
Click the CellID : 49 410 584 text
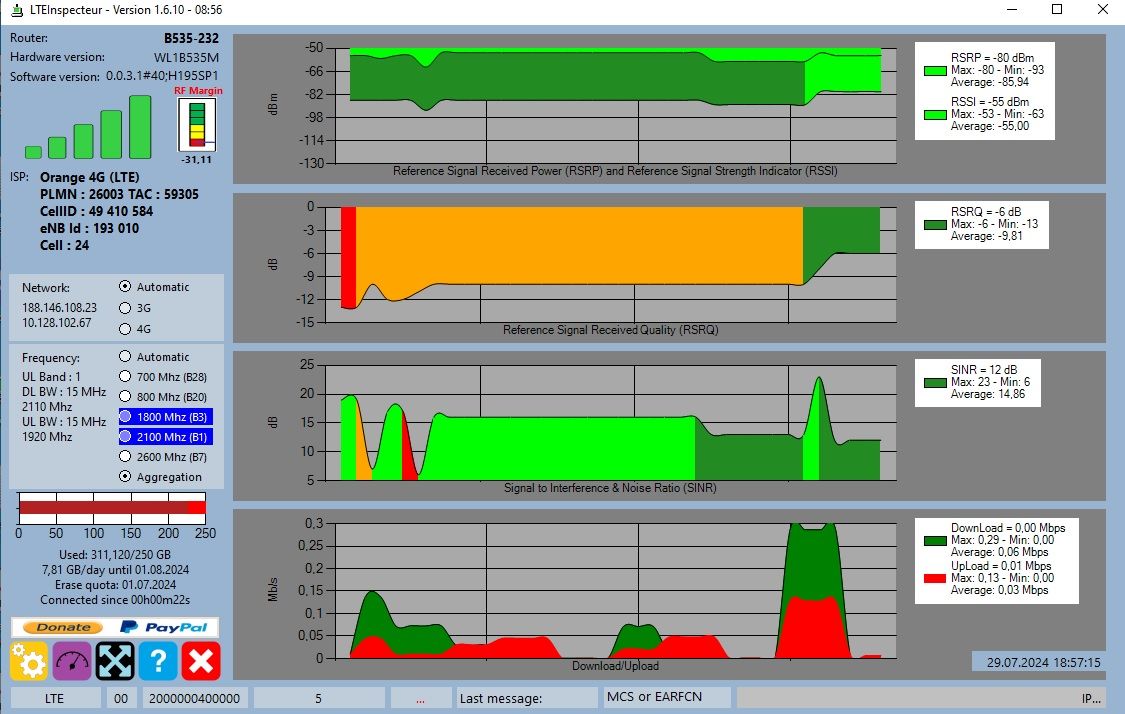pyautogui.click(x=96, y=211)
